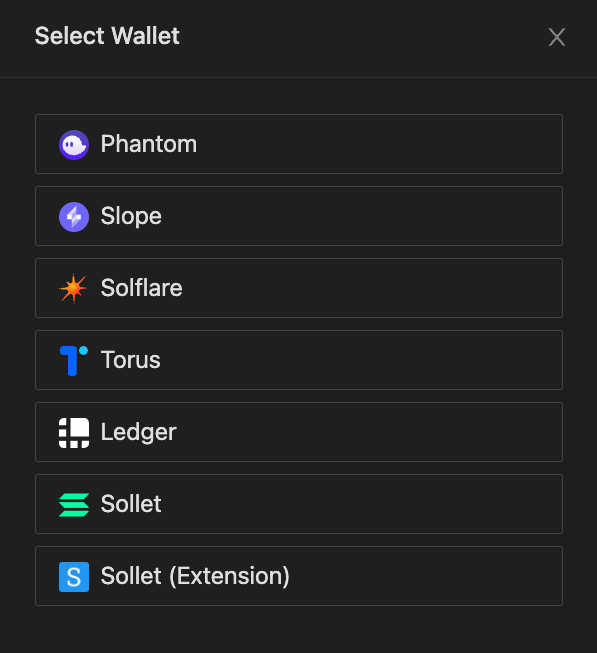
Task: Connect using the Solflare wallet
Action: [299, 288]
